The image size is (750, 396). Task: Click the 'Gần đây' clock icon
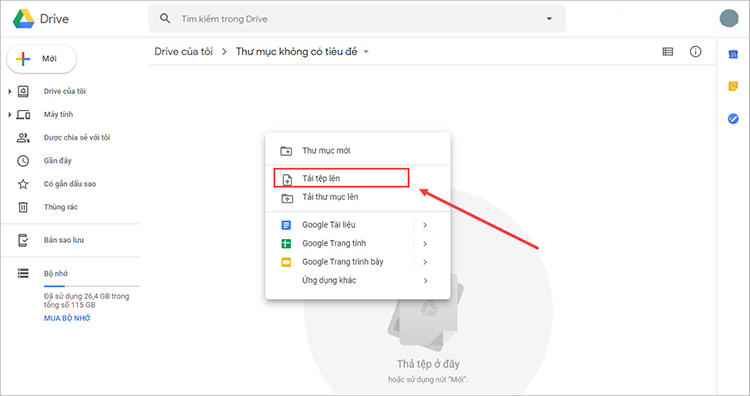[x=23, y=161]
